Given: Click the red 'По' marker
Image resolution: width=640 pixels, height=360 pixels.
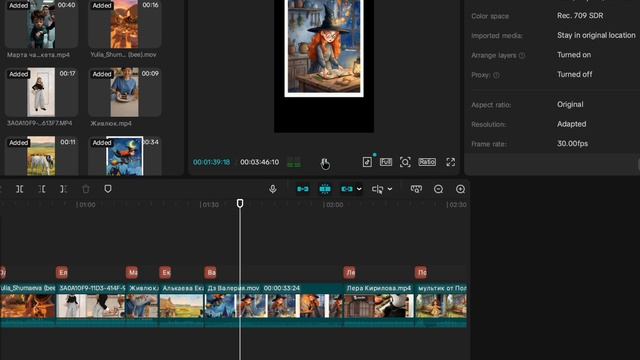Looking at the screenshot, I should (421, 272).
